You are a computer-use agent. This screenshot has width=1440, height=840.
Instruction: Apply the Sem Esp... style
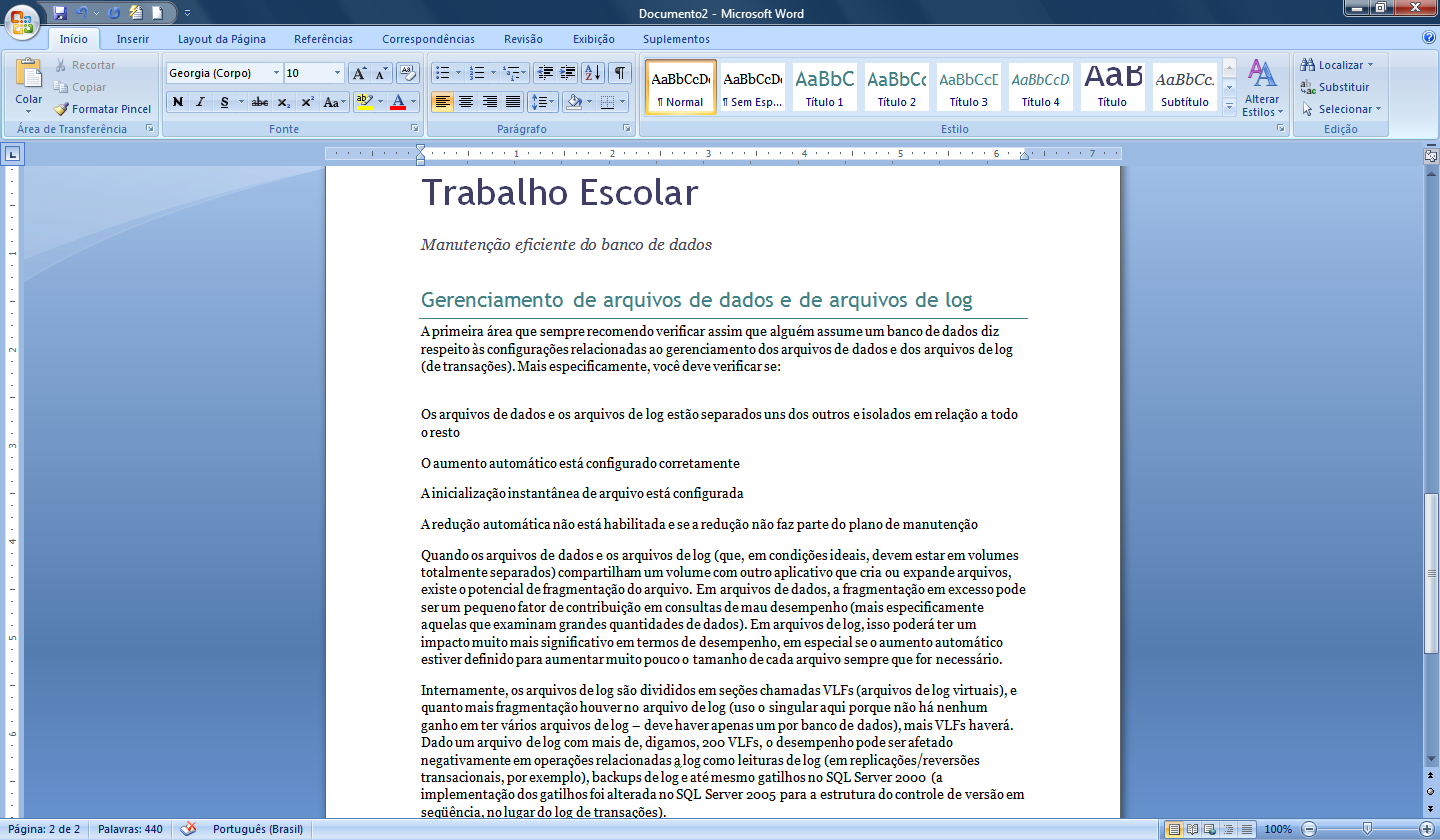753,87
